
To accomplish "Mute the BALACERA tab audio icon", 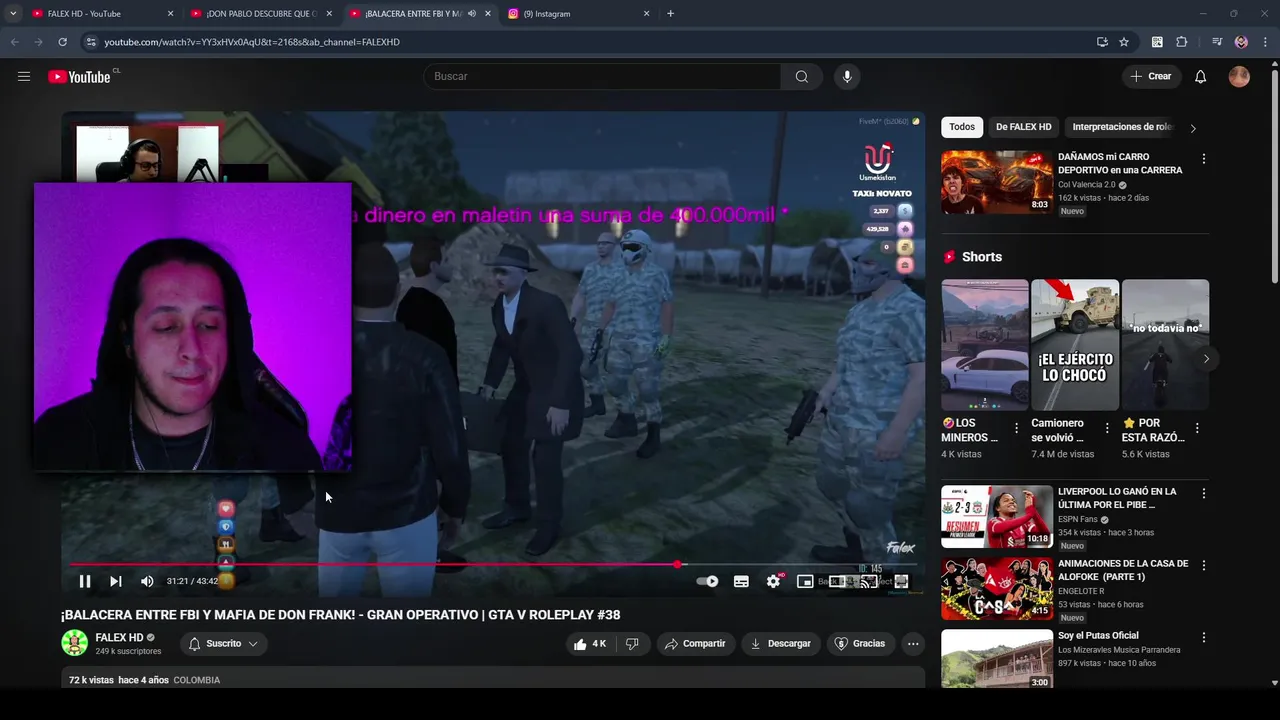I will (471, 14).
